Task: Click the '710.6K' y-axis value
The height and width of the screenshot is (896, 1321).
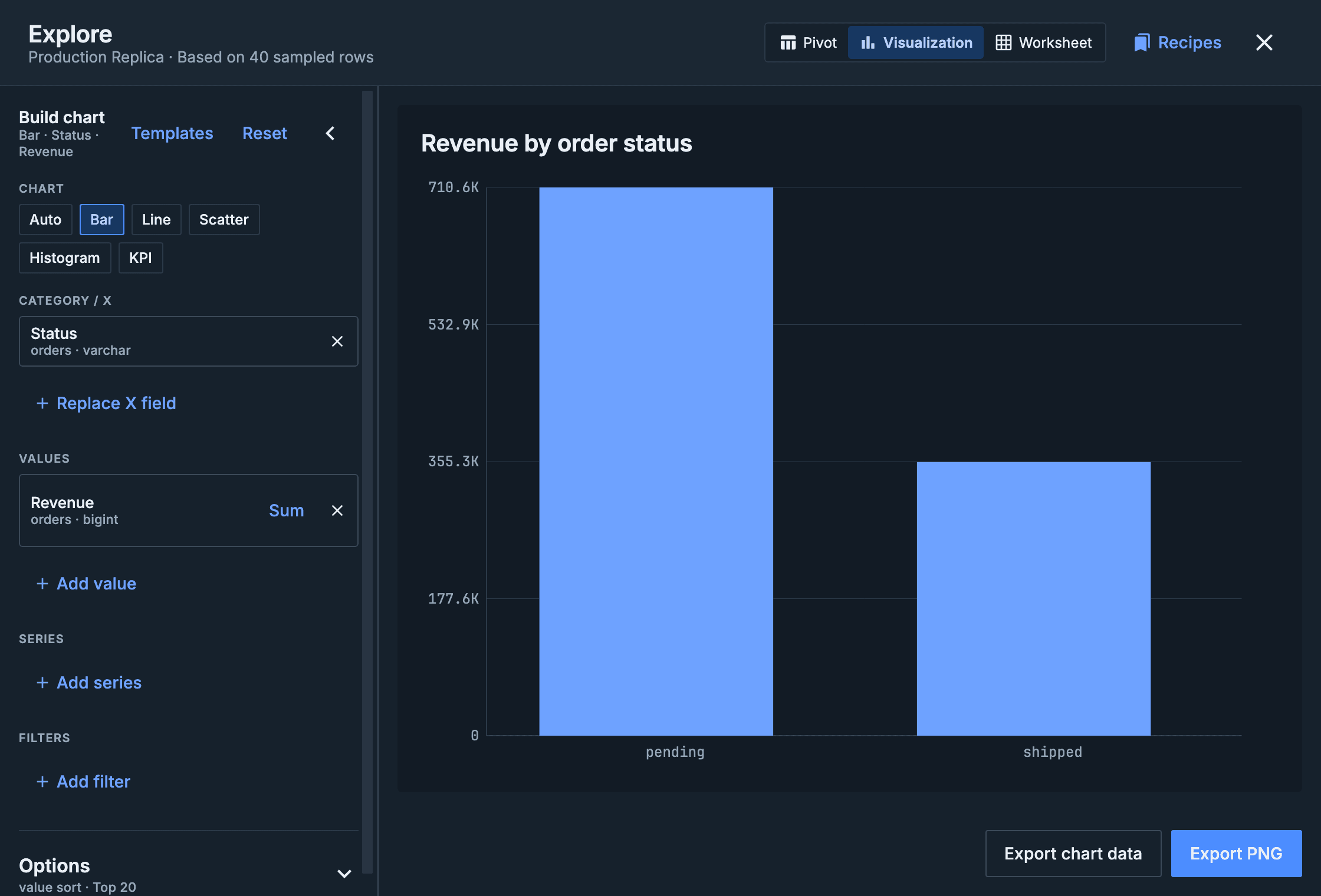Action: coord(453,187)
